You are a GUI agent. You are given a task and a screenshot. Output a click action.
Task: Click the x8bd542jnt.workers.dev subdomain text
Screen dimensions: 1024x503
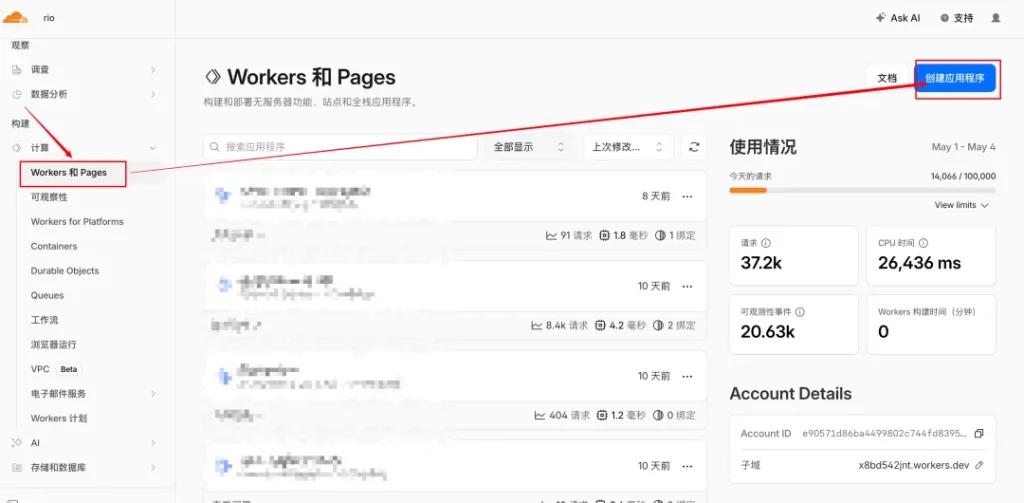point(914,465)
